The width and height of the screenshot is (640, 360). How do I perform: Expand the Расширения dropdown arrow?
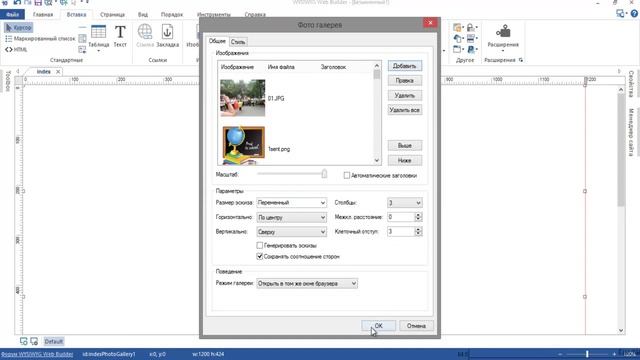503,51
